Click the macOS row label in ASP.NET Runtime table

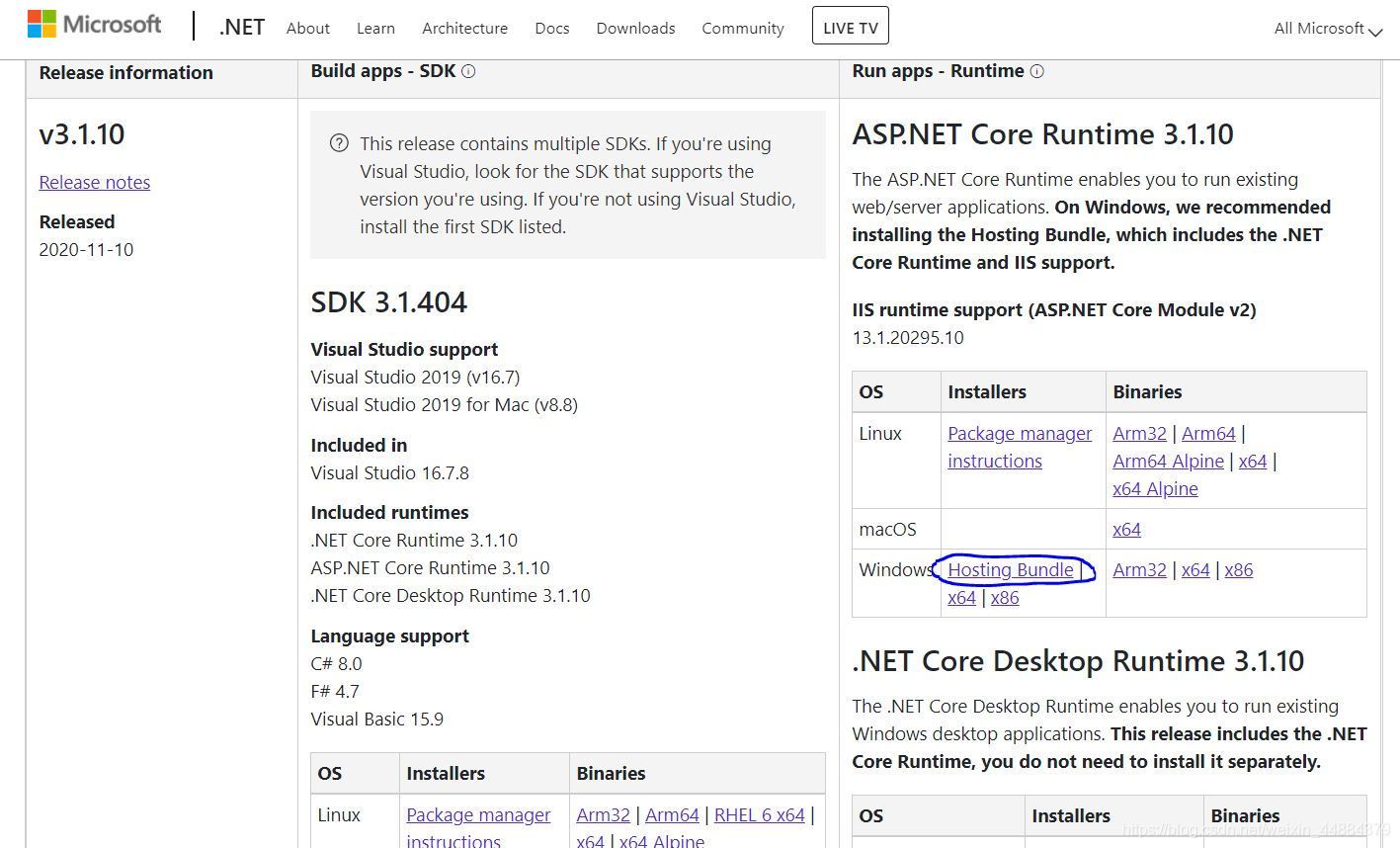tap(887, 529)
